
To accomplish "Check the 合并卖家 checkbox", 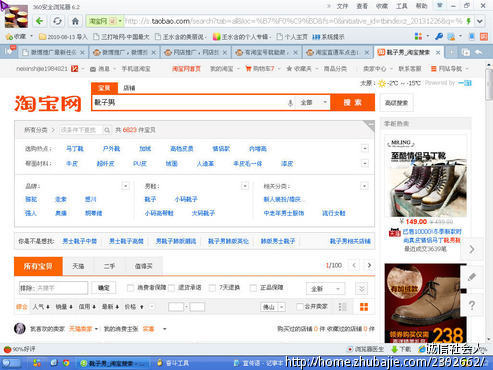I will pyautogui.click(x=300, y=306).
